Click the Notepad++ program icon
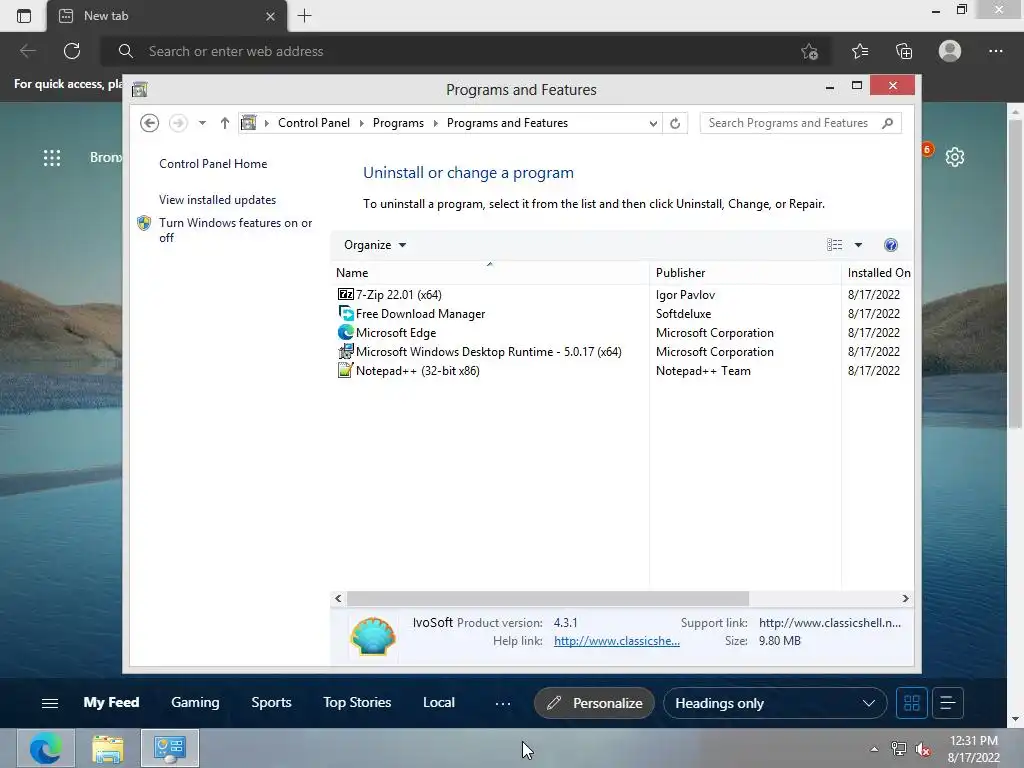This screenshot has width=1024, height=768. (x=345, y=370)
